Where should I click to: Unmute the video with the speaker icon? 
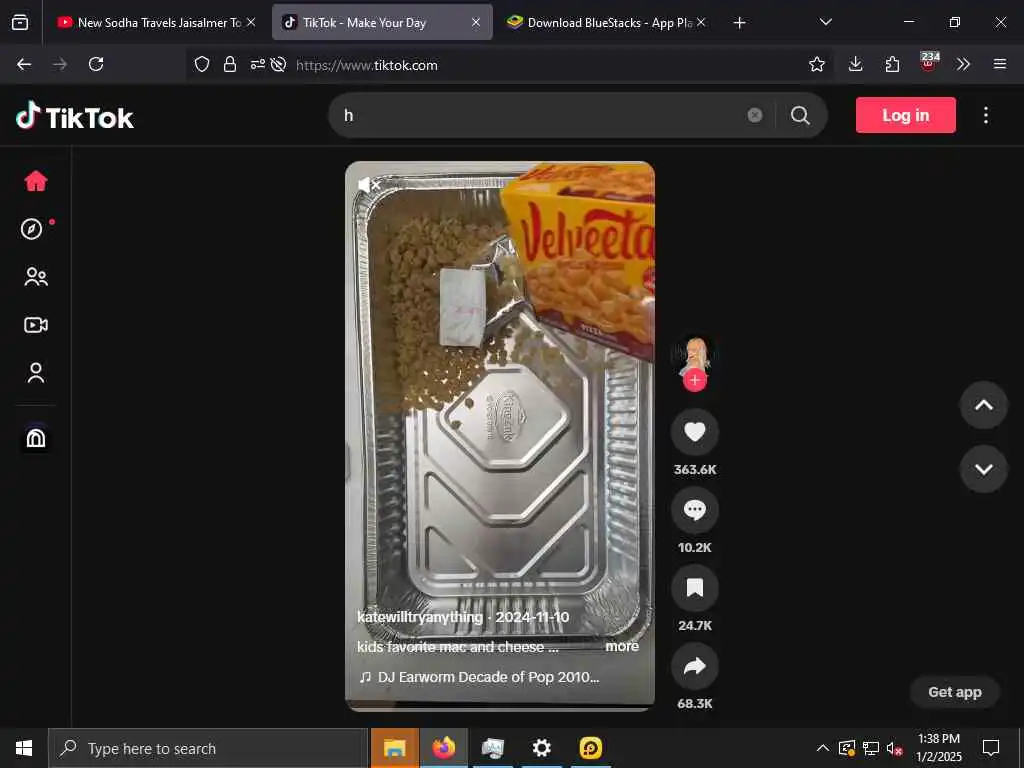[x=369, y=185]
